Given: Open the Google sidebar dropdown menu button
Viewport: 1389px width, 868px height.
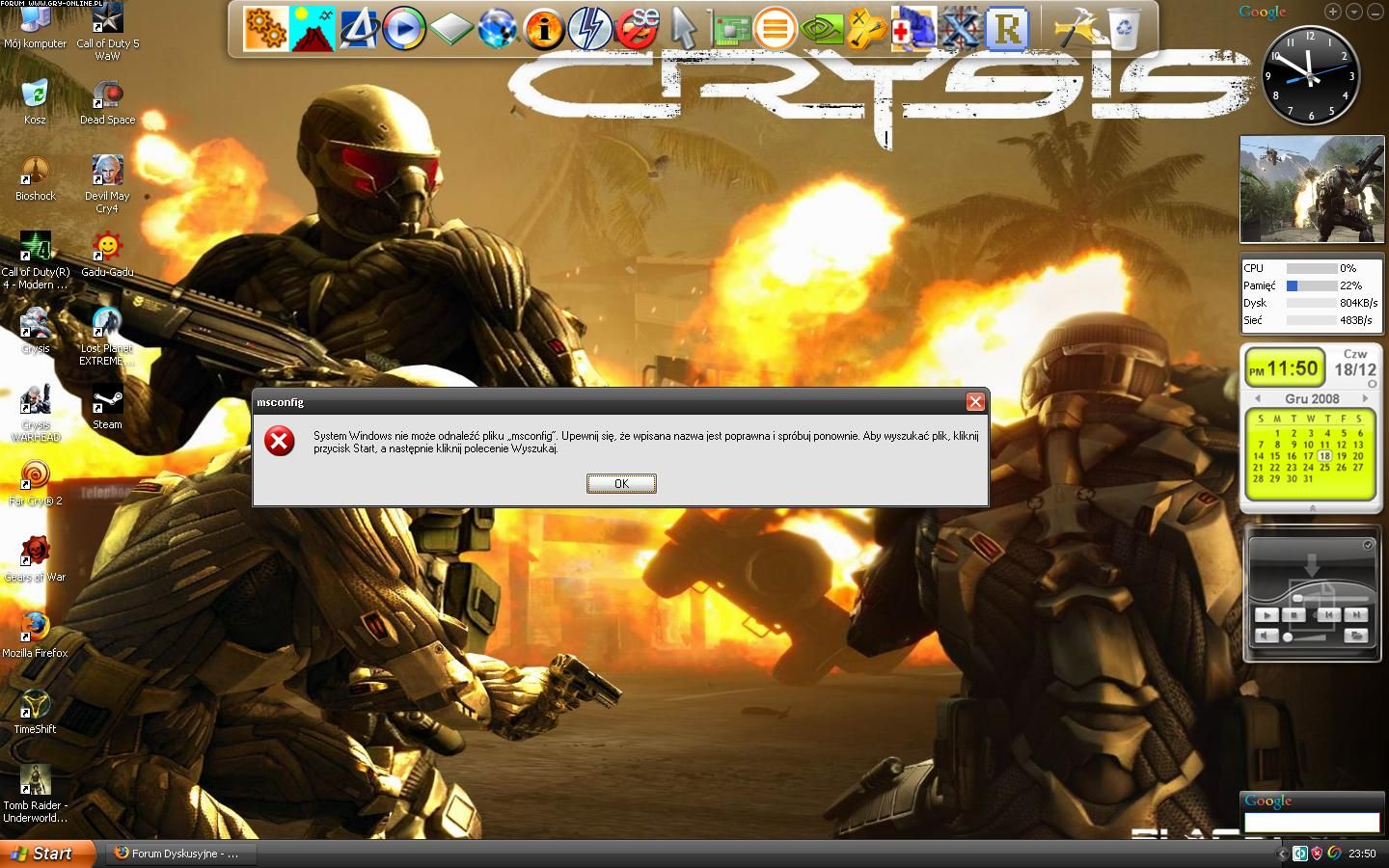Looking at the screenshot, I should point(1353,12).
